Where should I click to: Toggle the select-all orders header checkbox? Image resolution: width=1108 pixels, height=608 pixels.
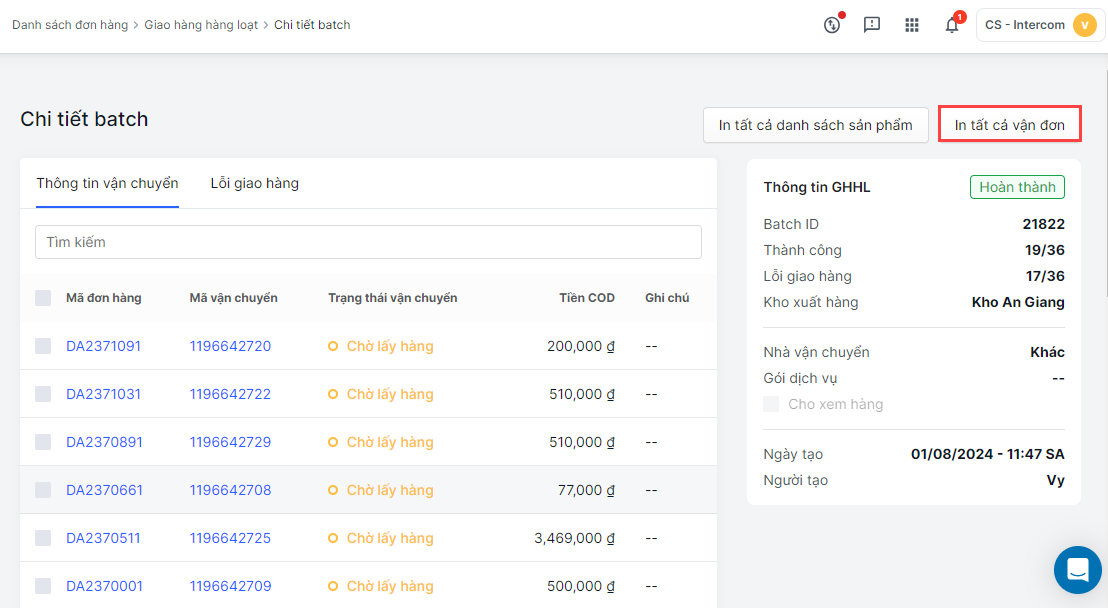click(x=43, y=298)
